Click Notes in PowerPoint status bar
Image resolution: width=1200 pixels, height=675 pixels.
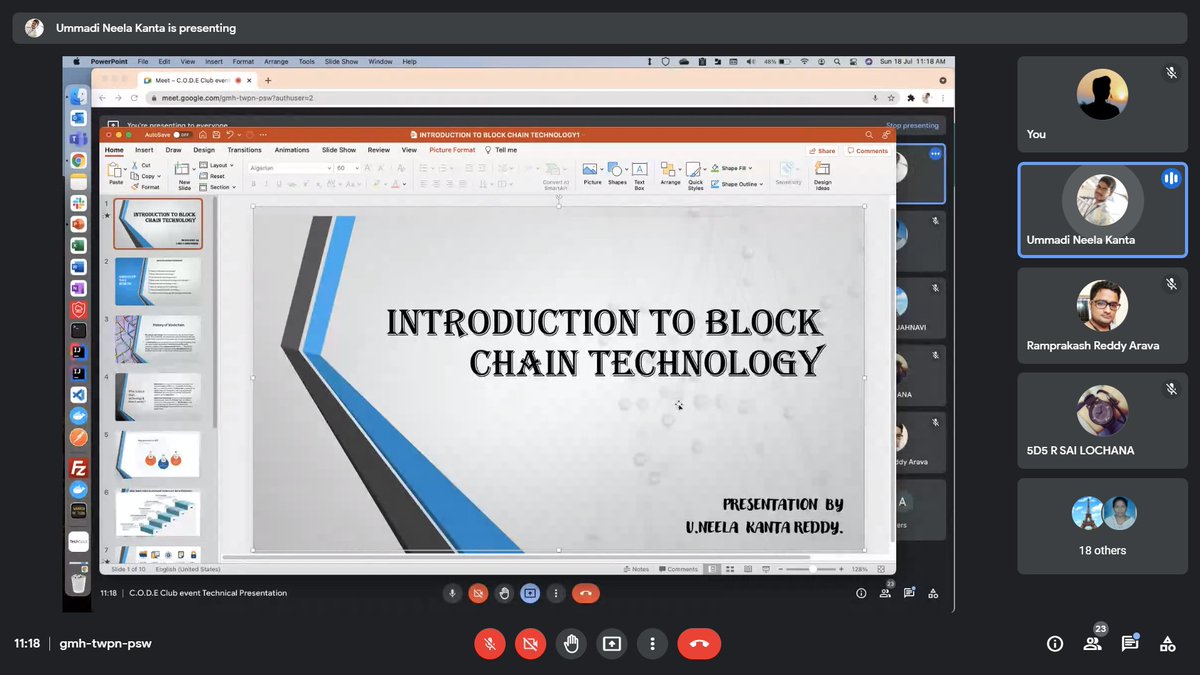tap(636, 569)
